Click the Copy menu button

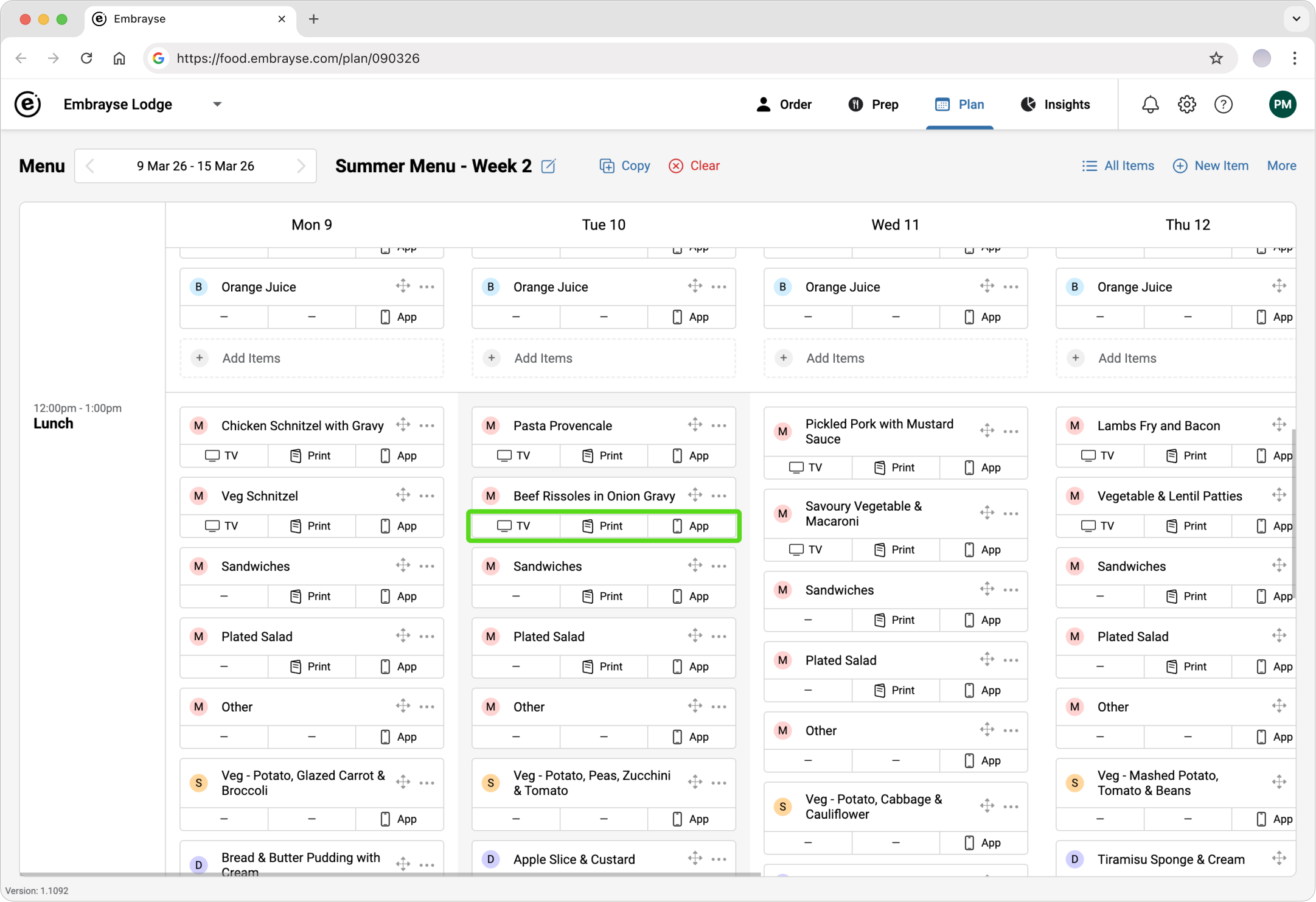tap(625, 166)
